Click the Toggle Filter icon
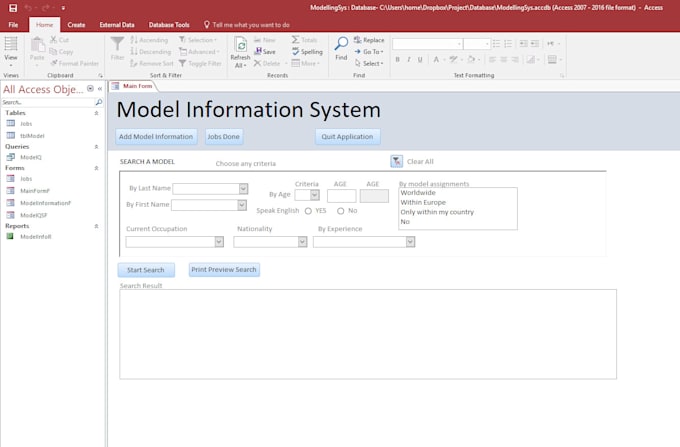This screenshot has width=680, height=447. (183, 63)
